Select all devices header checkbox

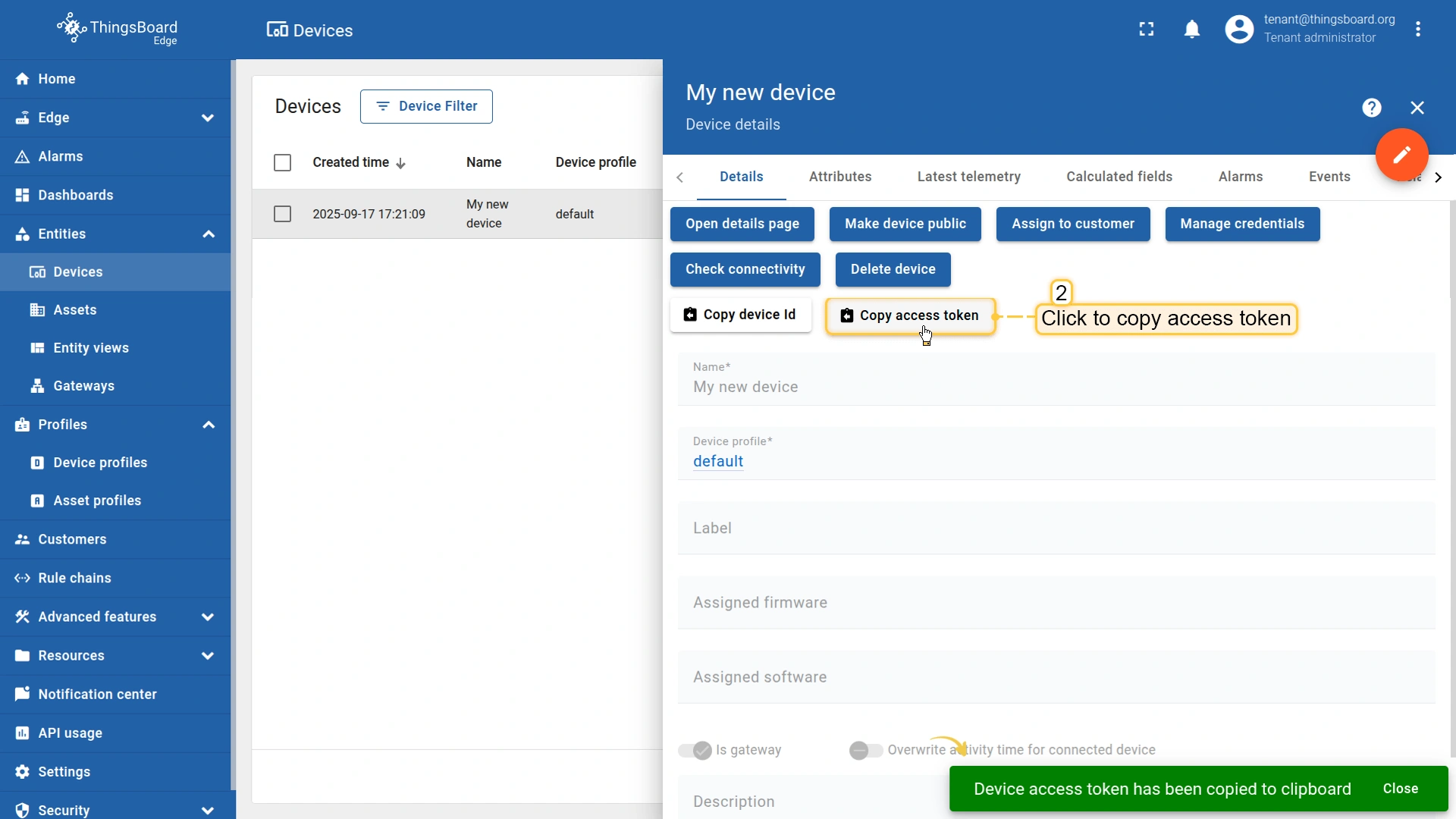point(282,162)
